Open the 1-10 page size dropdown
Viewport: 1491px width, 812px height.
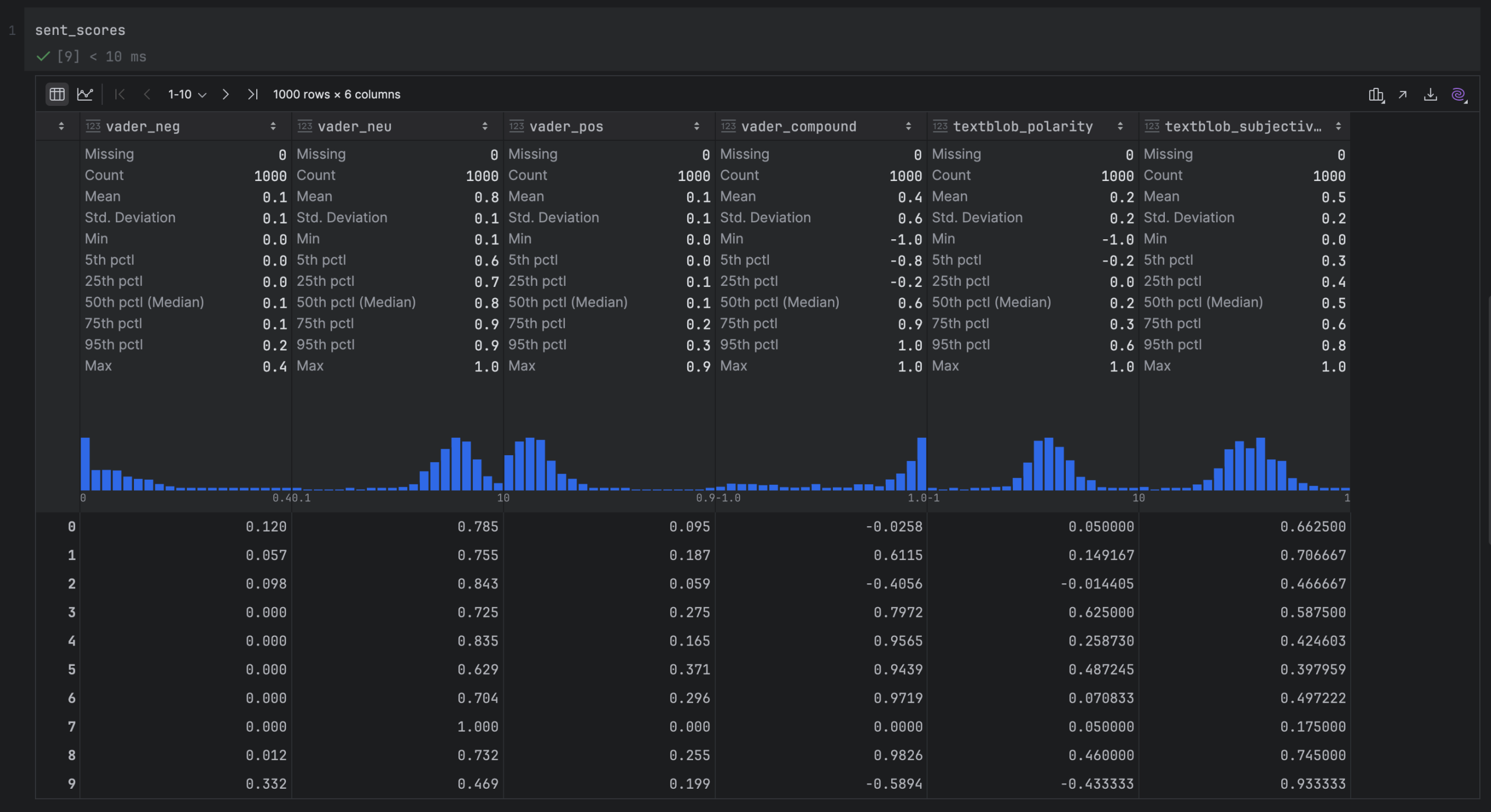pyautogui.click(x=187, y=94)
